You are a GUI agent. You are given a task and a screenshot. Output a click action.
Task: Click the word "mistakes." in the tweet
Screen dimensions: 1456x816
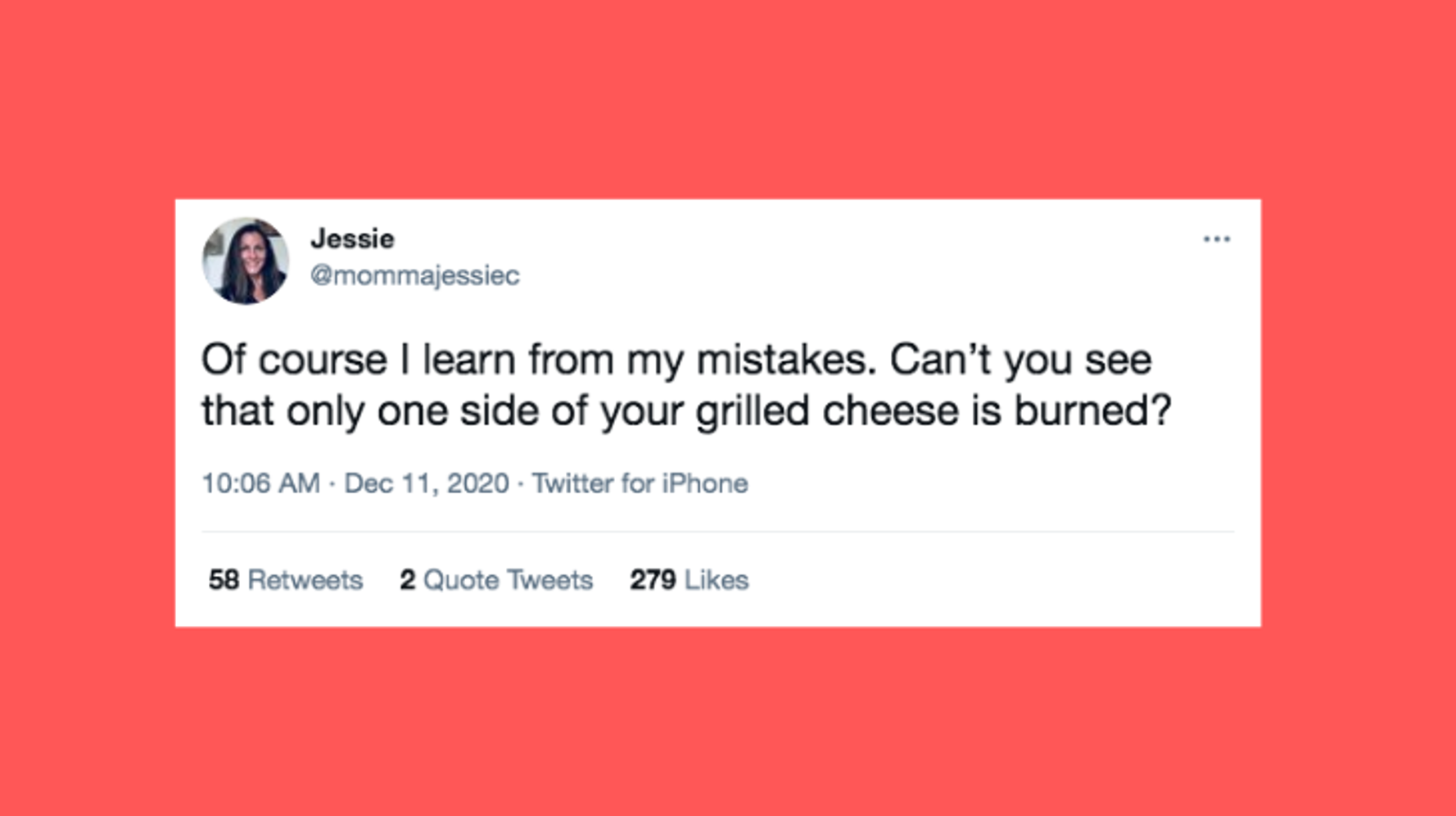(786, 360)
